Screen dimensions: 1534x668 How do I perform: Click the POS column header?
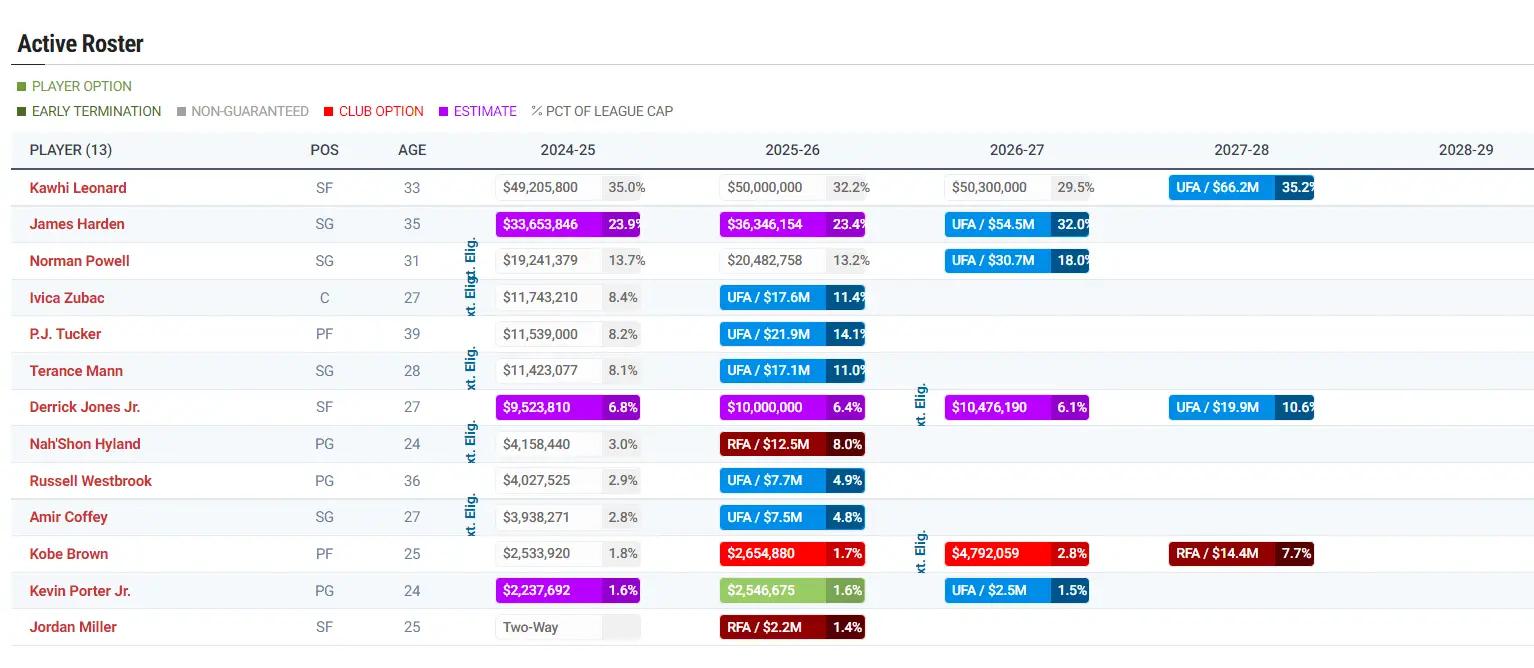click(x=324, y=150)
